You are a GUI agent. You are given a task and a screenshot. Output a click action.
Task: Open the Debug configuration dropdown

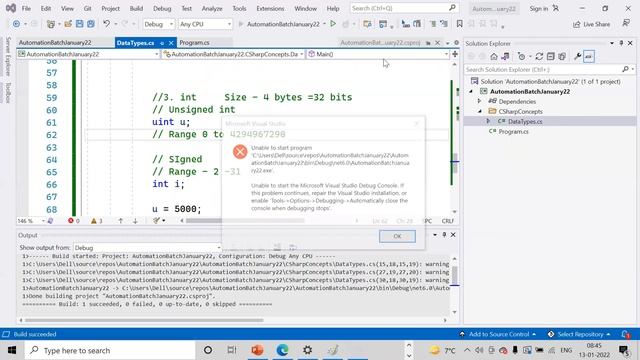(158, 24)
